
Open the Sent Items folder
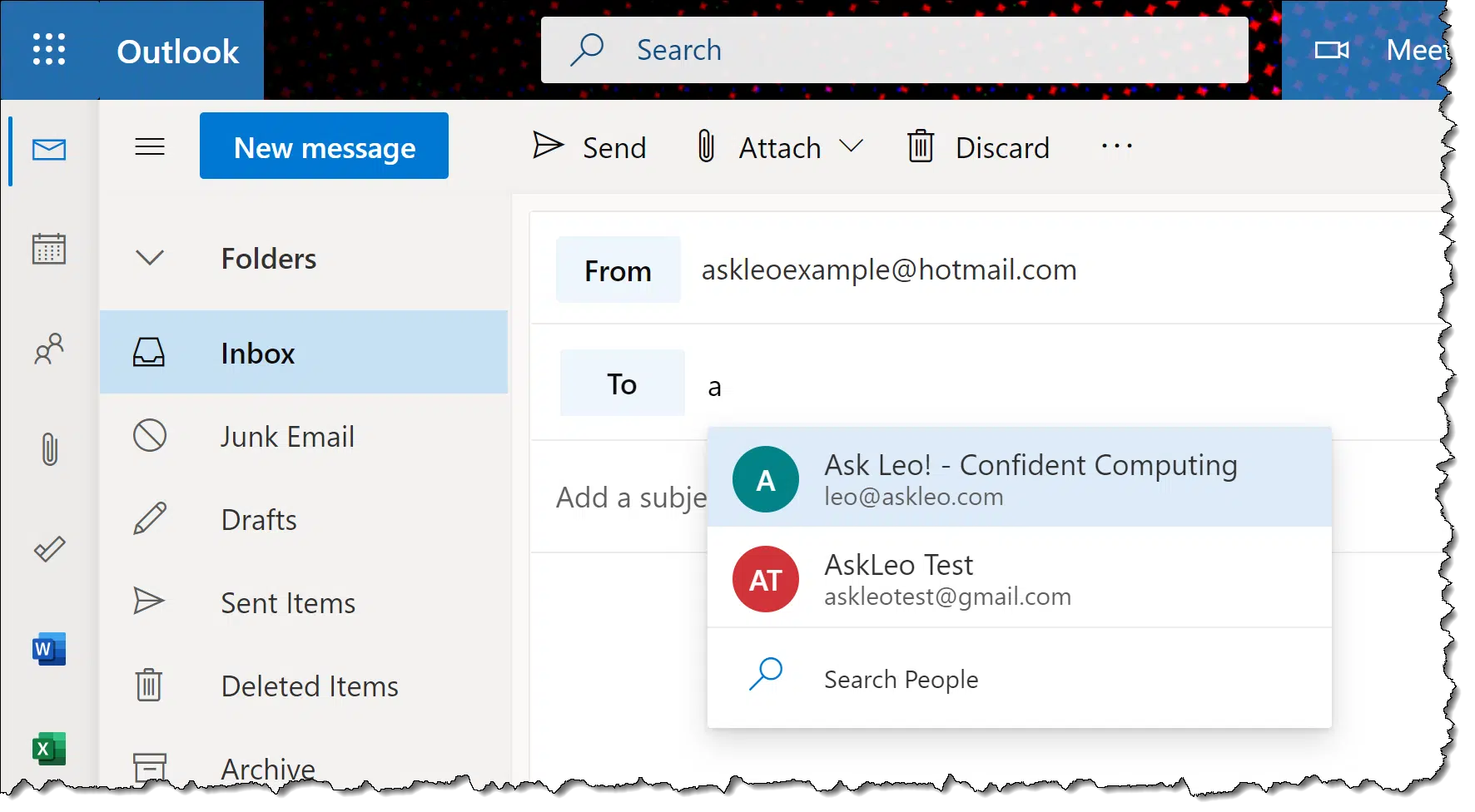click(304, 602)
